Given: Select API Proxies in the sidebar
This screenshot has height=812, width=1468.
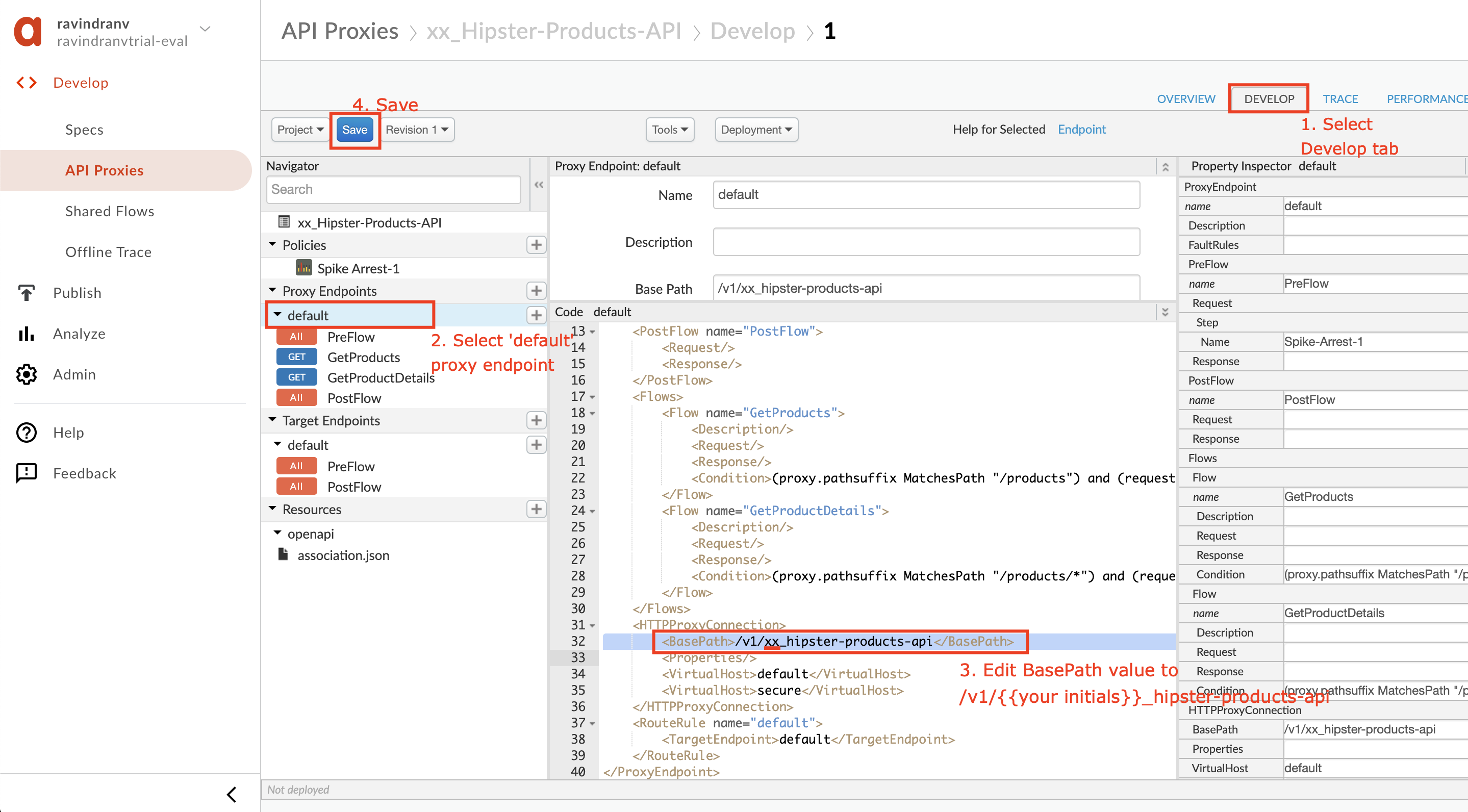Looking at the screenshot, I should point(126,170).
